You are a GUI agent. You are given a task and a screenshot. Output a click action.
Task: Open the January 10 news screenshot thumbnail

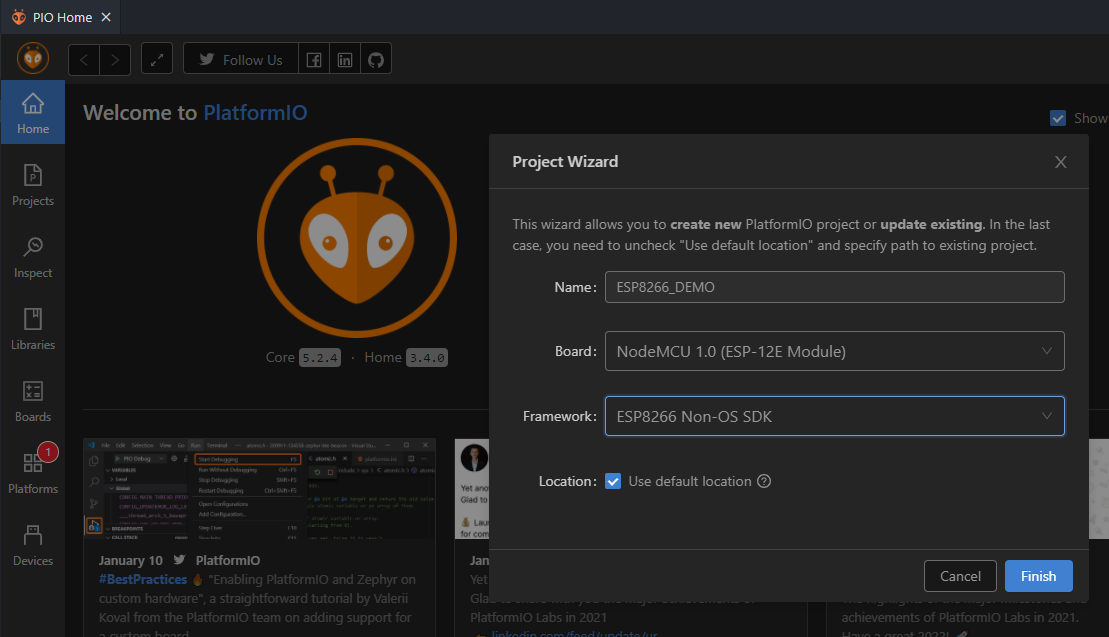(x=260, y=489)
